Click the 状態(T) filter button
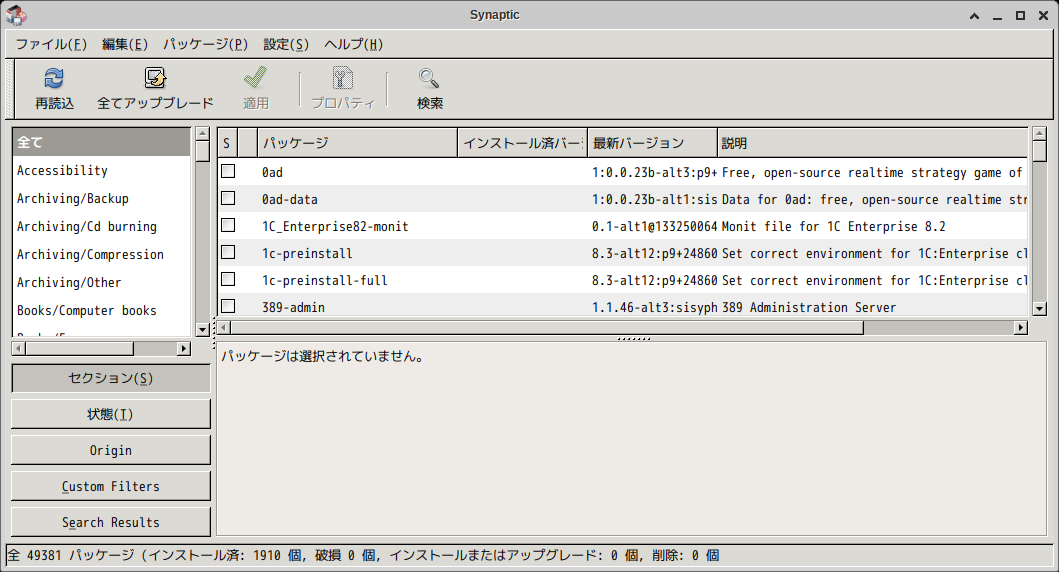Screen dimensions: 1059x572 (111, 414)
